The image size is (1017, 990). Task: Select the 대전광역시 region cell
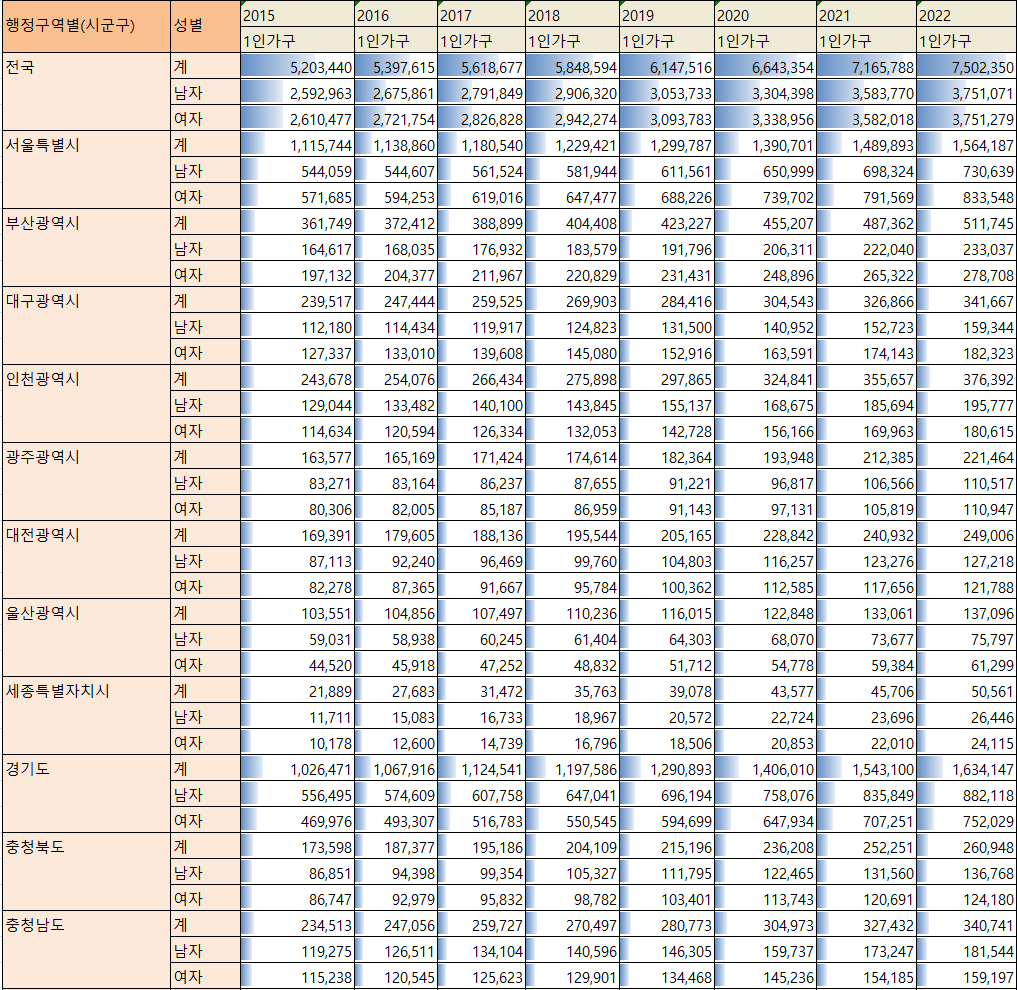(x=86, y=559)
